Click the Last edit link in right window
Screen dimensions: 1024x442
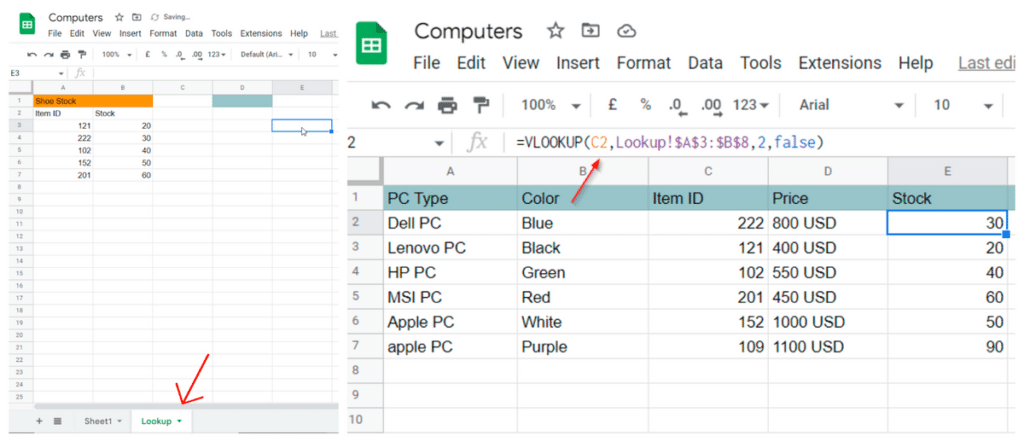click(x=986, y=63)
